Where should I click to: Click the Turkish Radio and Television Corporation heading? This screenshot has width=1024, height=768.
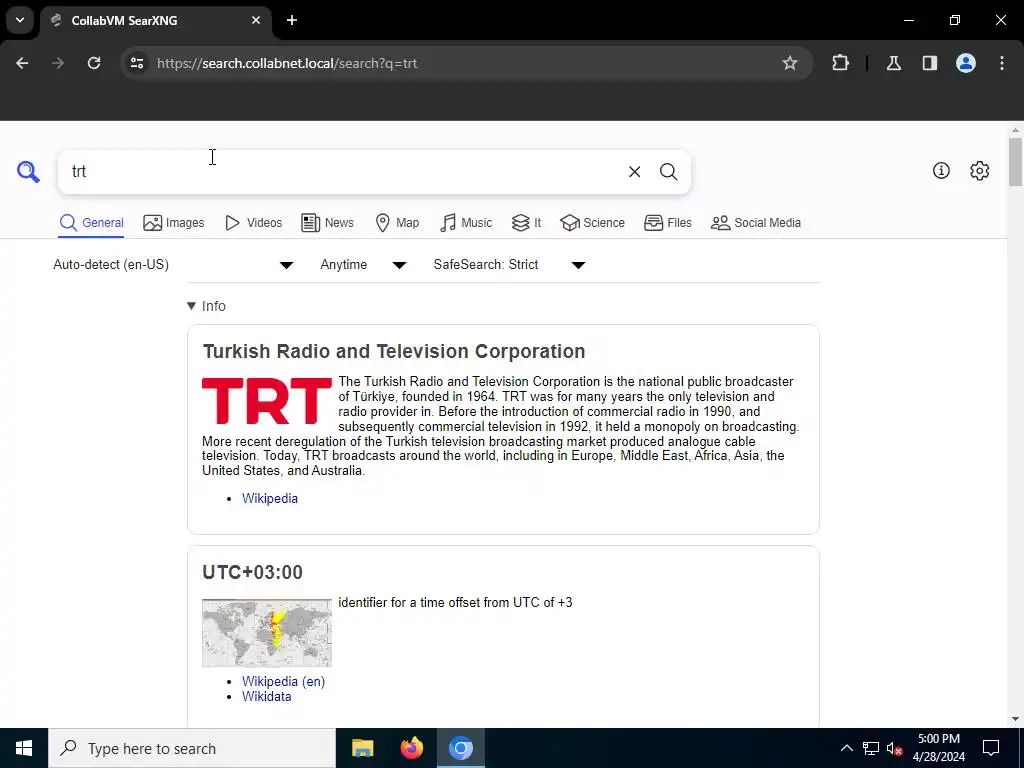(394, 351)
